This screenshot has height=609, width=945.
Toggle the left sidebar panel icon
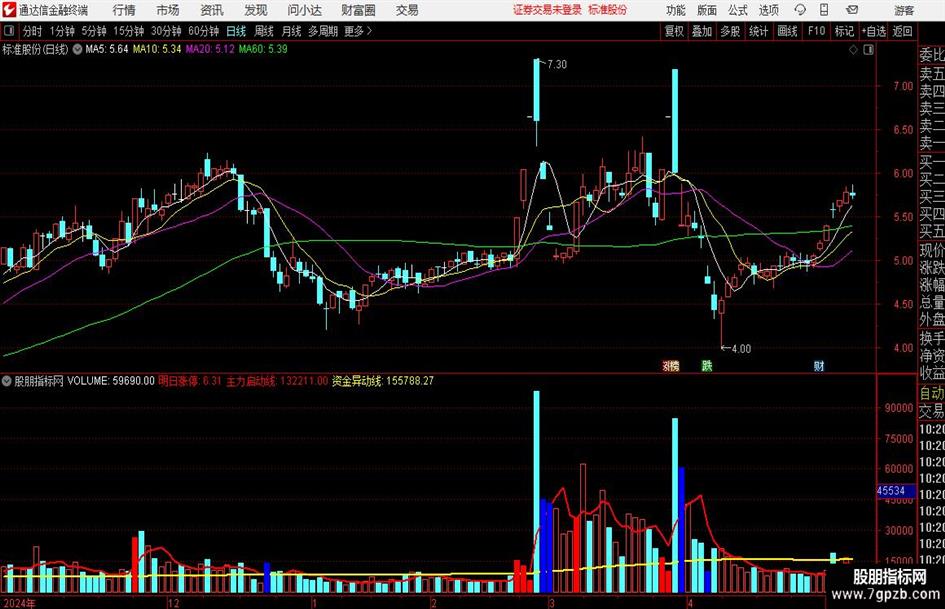pyautogui.click(x=9, y=31)
